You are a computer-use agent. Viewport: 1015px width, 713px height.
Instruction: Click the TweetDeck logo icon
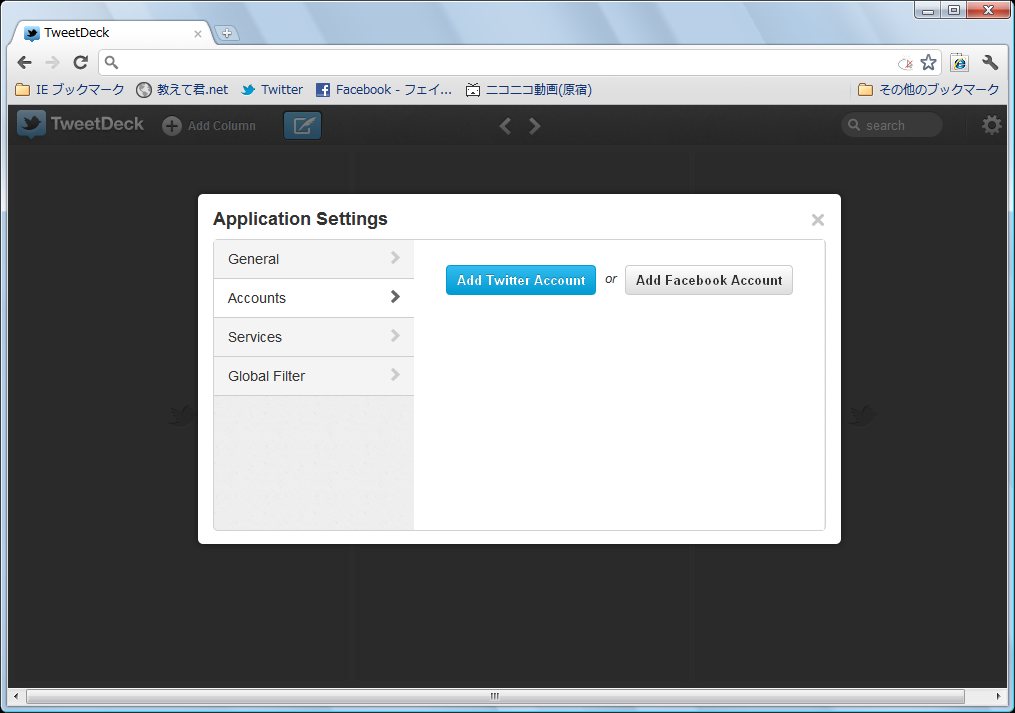click(x=31, y=124)
